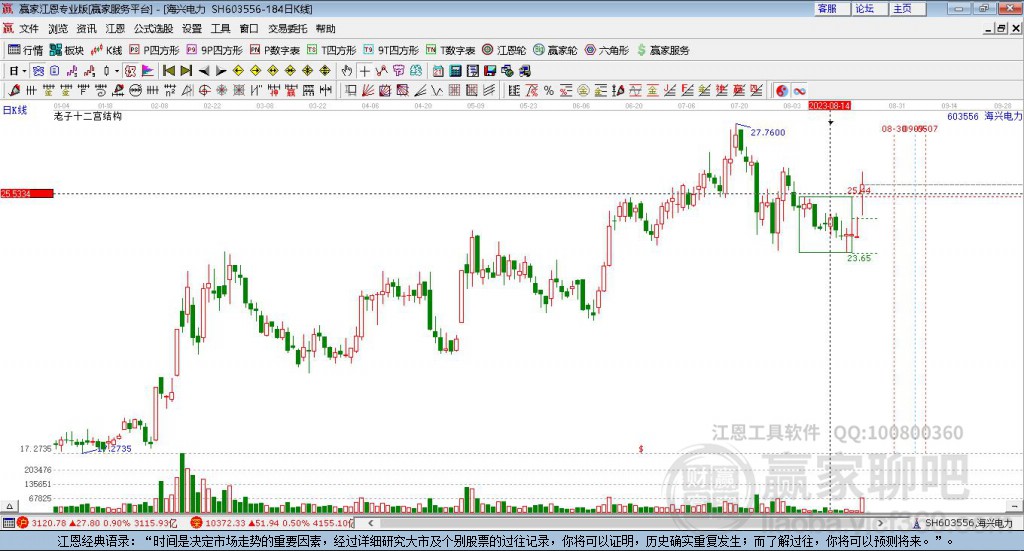The image size is (1024, 551).
Task: Click the infinity loop icon
Action: pos(799,91)
